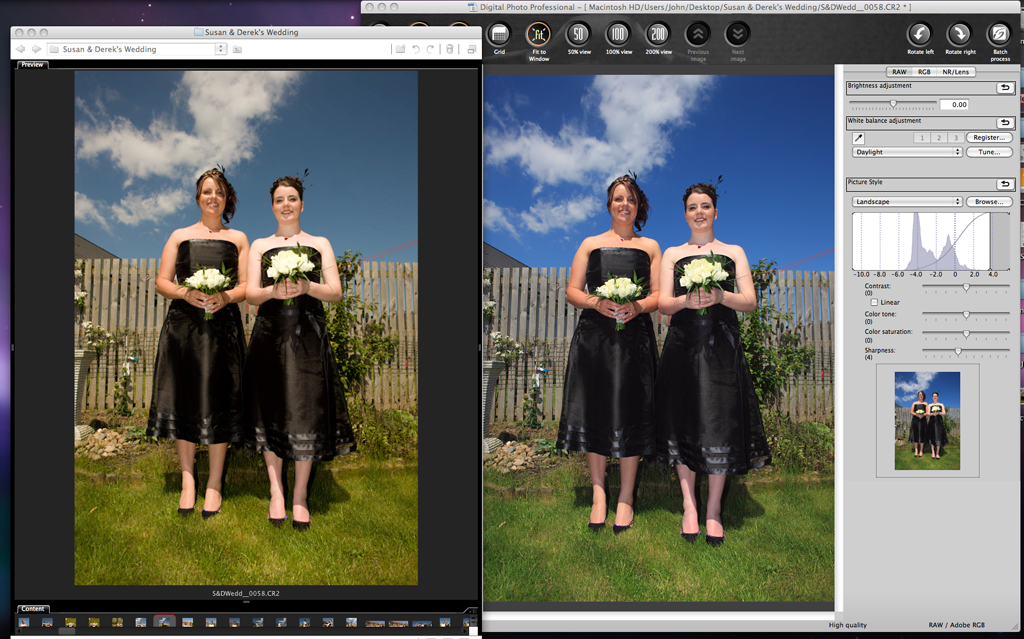Reset the Brightness adjustment

(1004, 88)
